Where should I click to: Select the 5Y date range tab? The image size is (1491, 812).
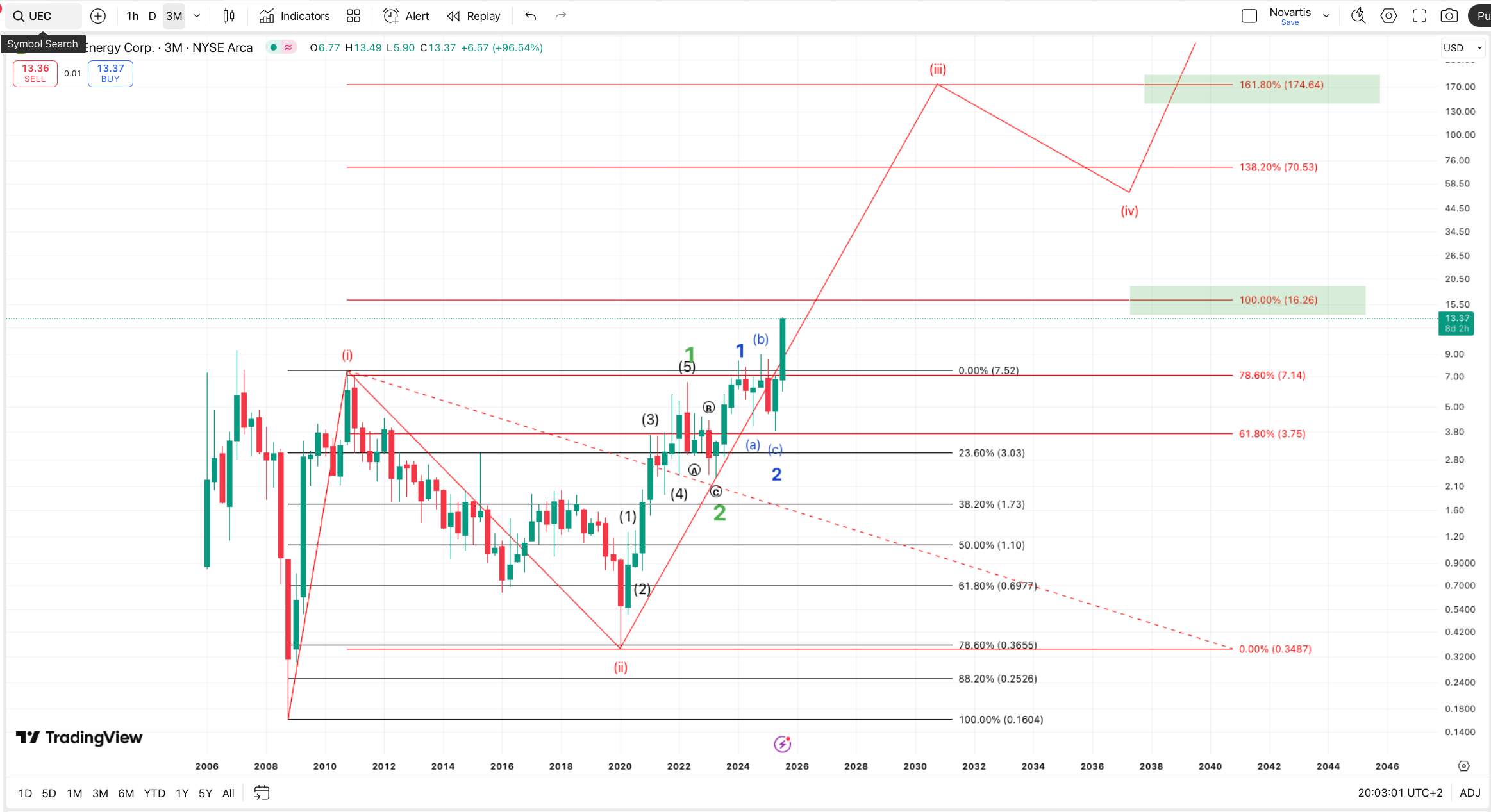pos(205,793)
